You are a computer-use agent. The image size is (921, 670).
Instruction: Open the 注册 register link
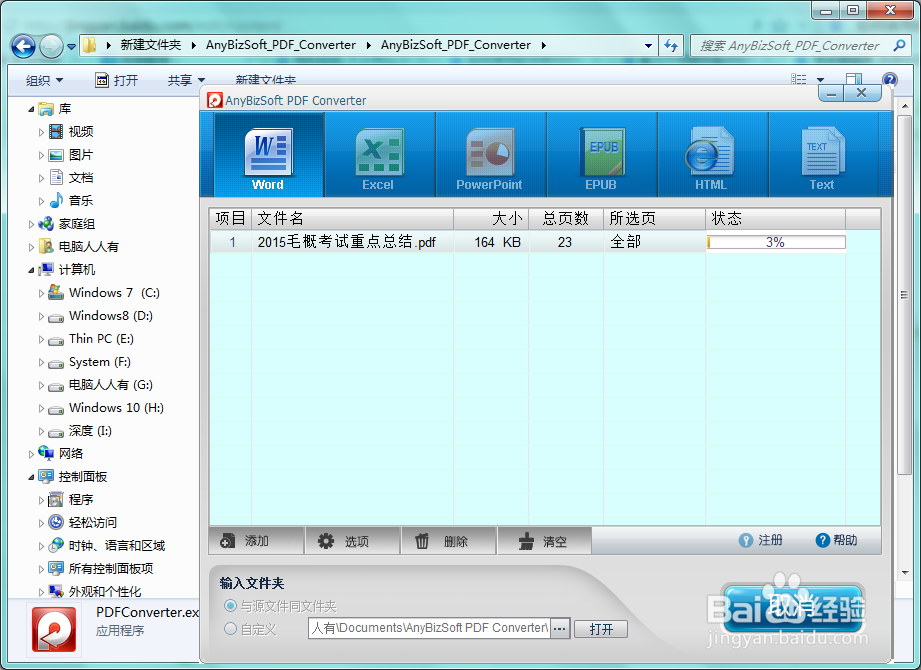(x=761, y=540)
